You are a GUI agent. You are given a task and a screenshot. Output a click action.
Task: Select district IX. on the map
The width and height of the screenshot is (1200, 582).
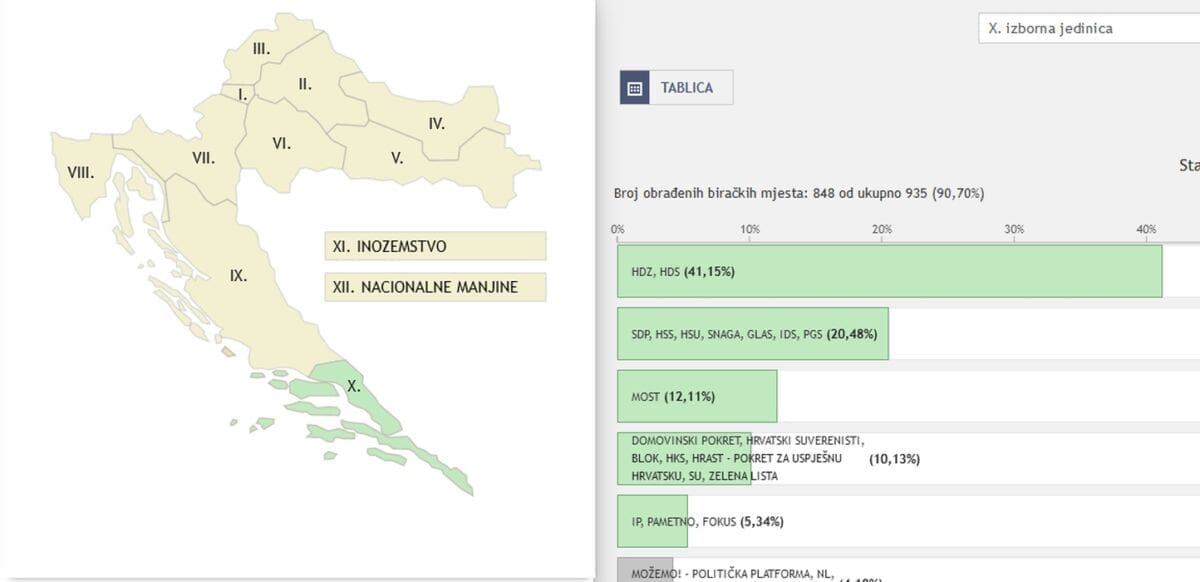(238, 276)
